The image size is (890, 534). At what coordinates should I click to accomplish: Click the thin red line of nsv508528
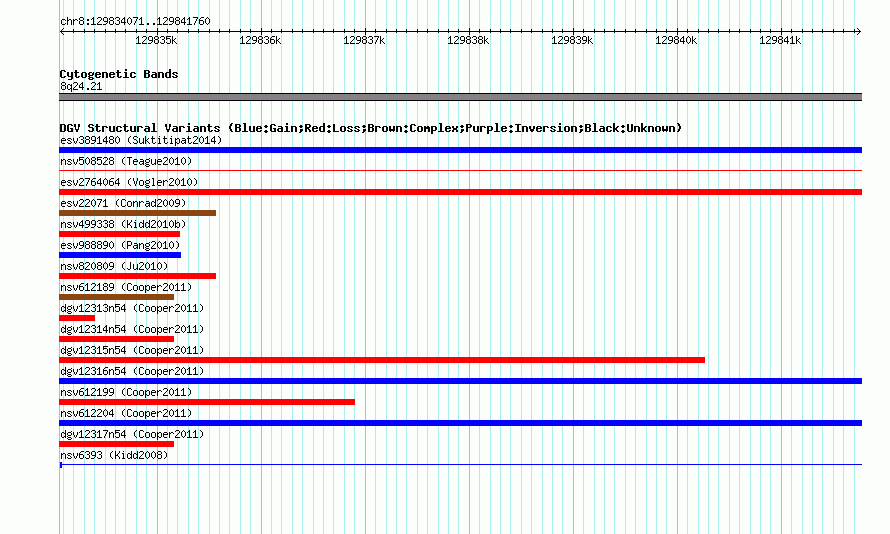[460, 170]
